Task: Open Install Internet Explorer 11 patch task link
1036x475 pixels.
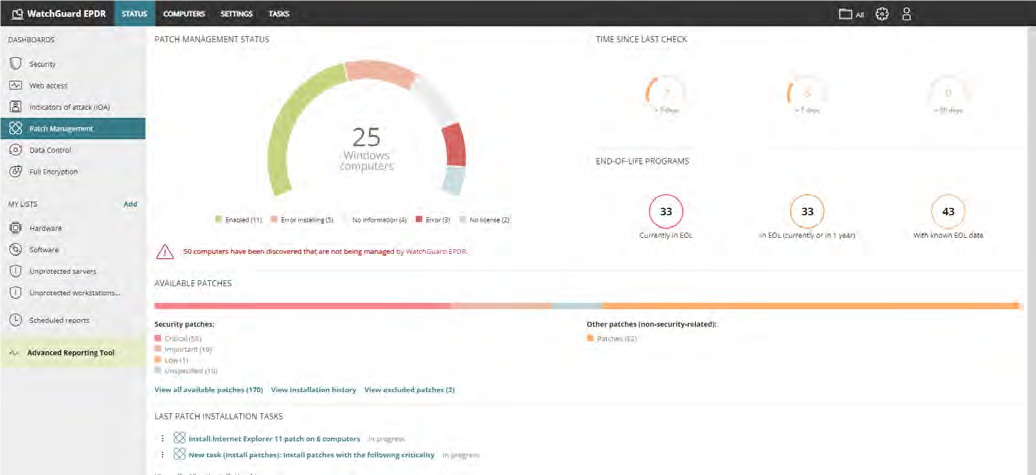Action: tap(274, 438)
